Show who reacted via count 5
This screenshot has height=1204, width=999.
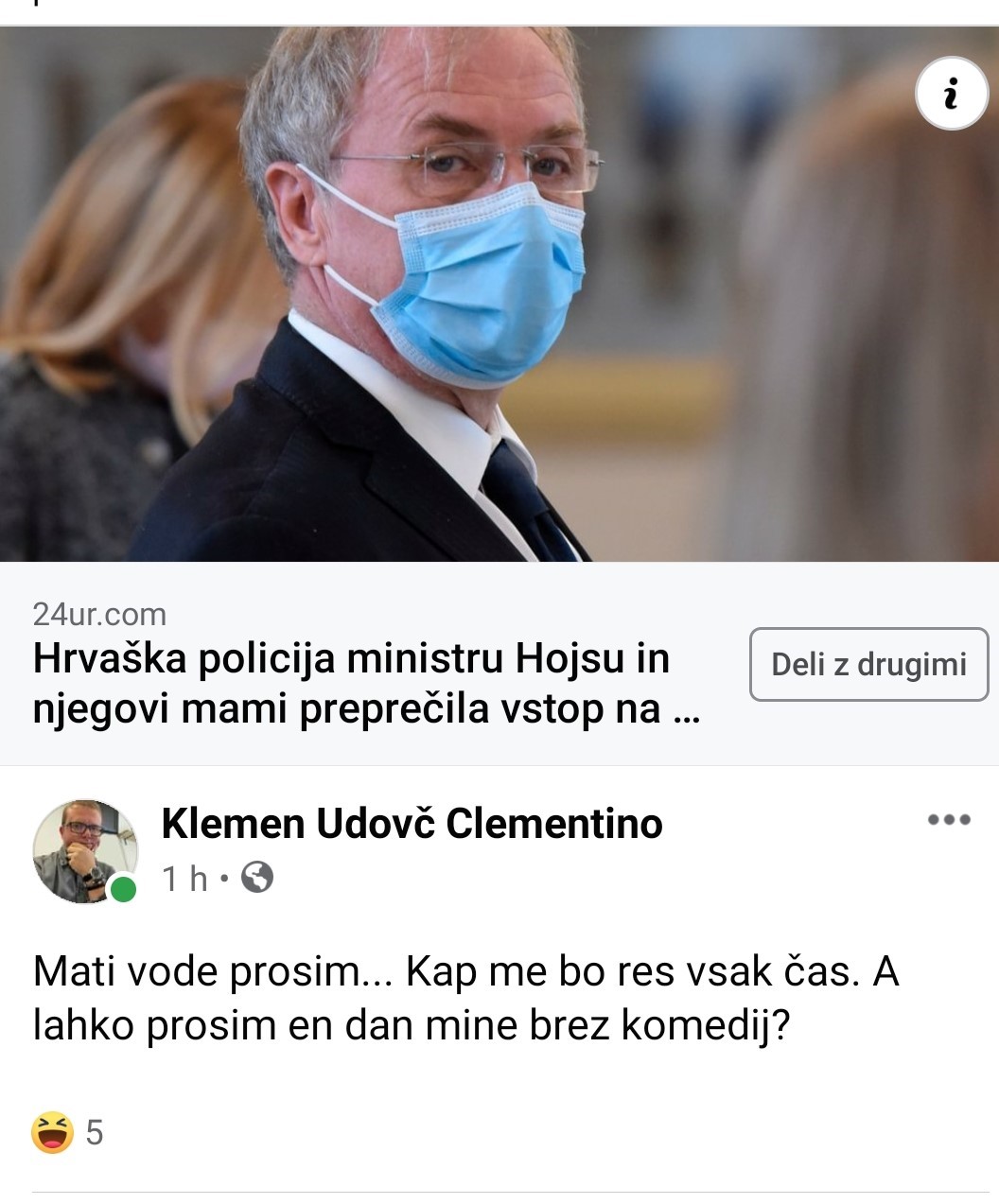[94, 1132]
